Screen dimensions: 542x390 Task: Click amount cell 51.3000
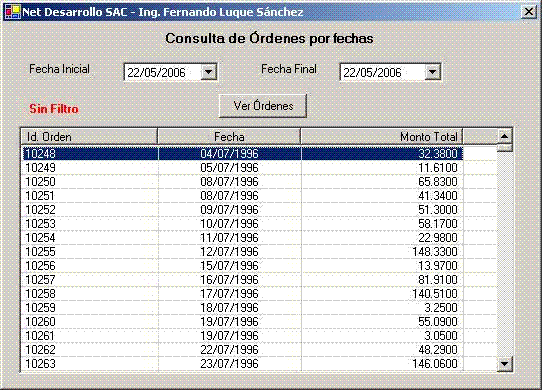[x=382, y=210]
